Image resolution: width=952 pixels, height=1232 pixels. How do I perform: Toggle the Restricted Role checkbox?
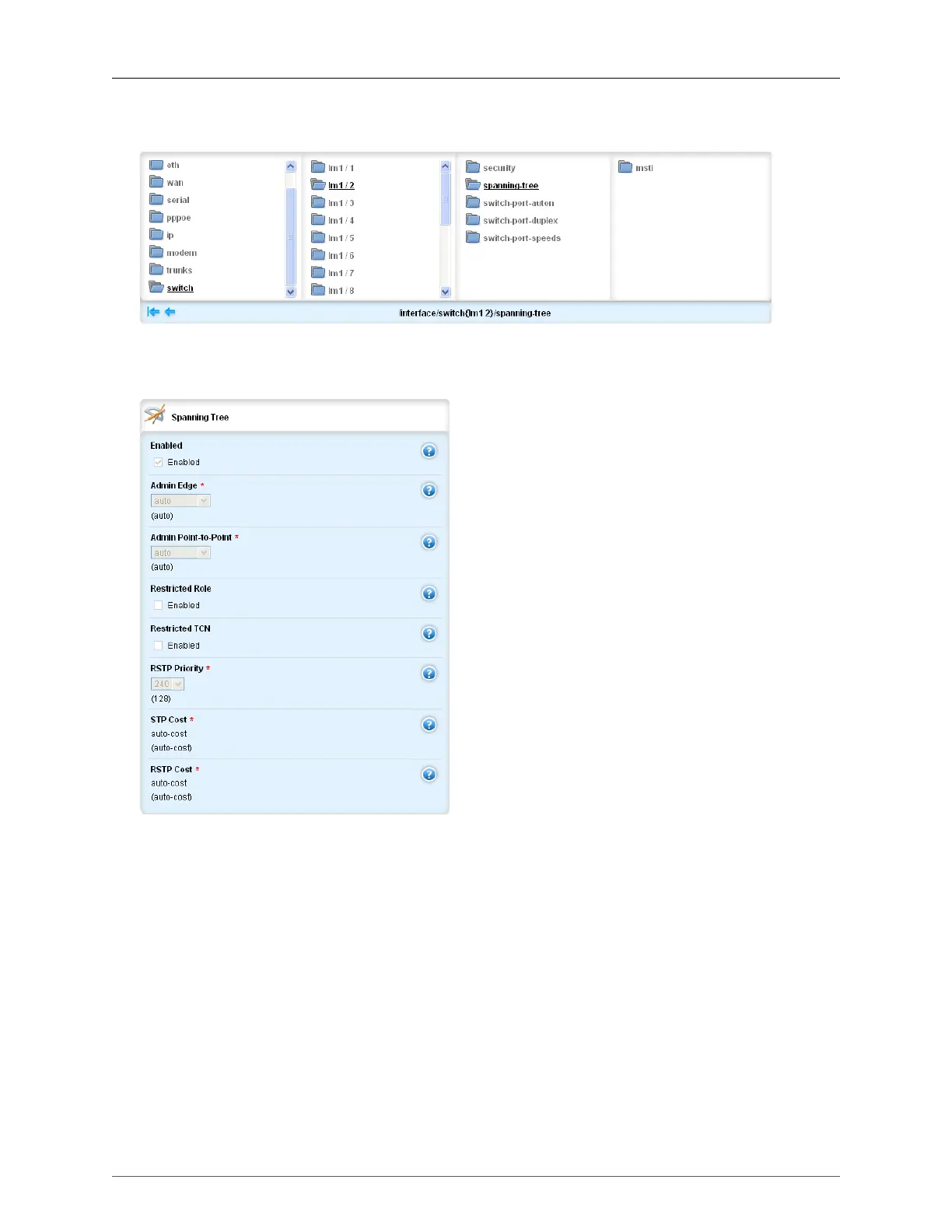158,605
